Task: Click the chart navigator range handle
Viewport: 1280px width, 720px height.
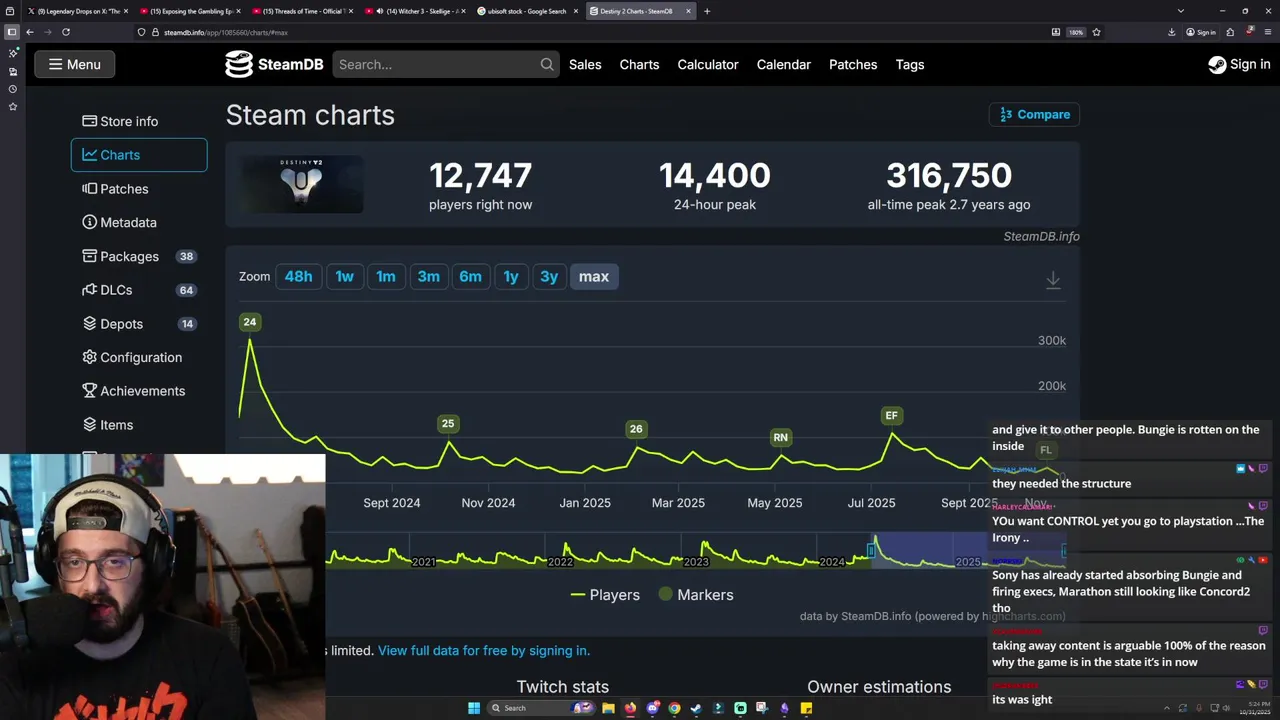Action: (x=871, y=550)
